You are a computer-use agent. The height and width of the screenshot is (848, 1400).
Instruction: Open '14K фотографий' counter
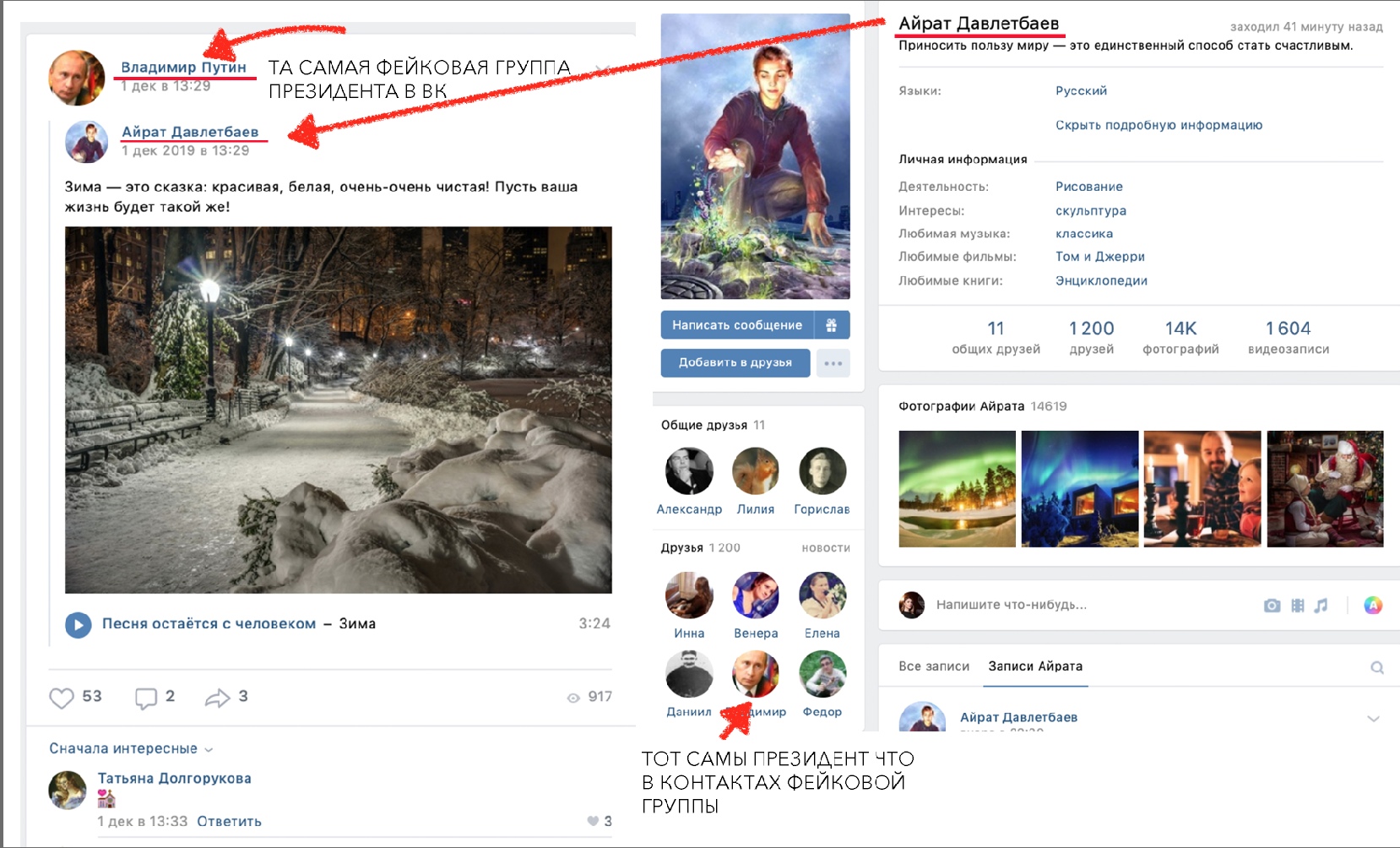pyautogui.click(x=1180, y=337)
